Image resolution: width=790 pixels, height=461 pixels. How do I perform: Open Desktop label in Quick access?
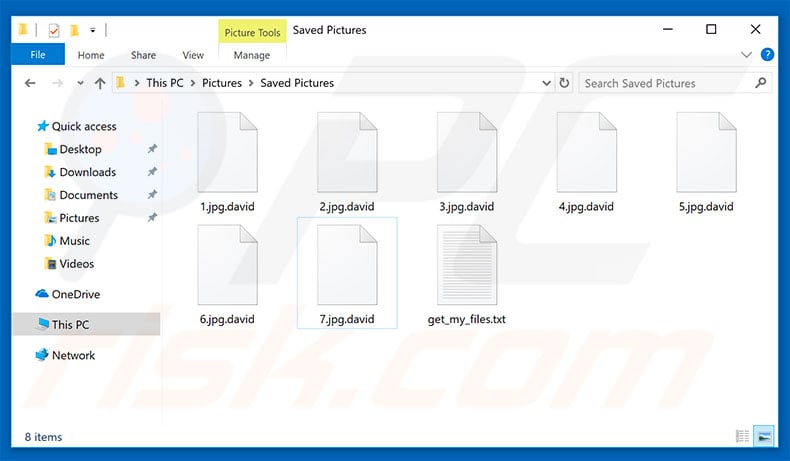(x=81, y=149)
